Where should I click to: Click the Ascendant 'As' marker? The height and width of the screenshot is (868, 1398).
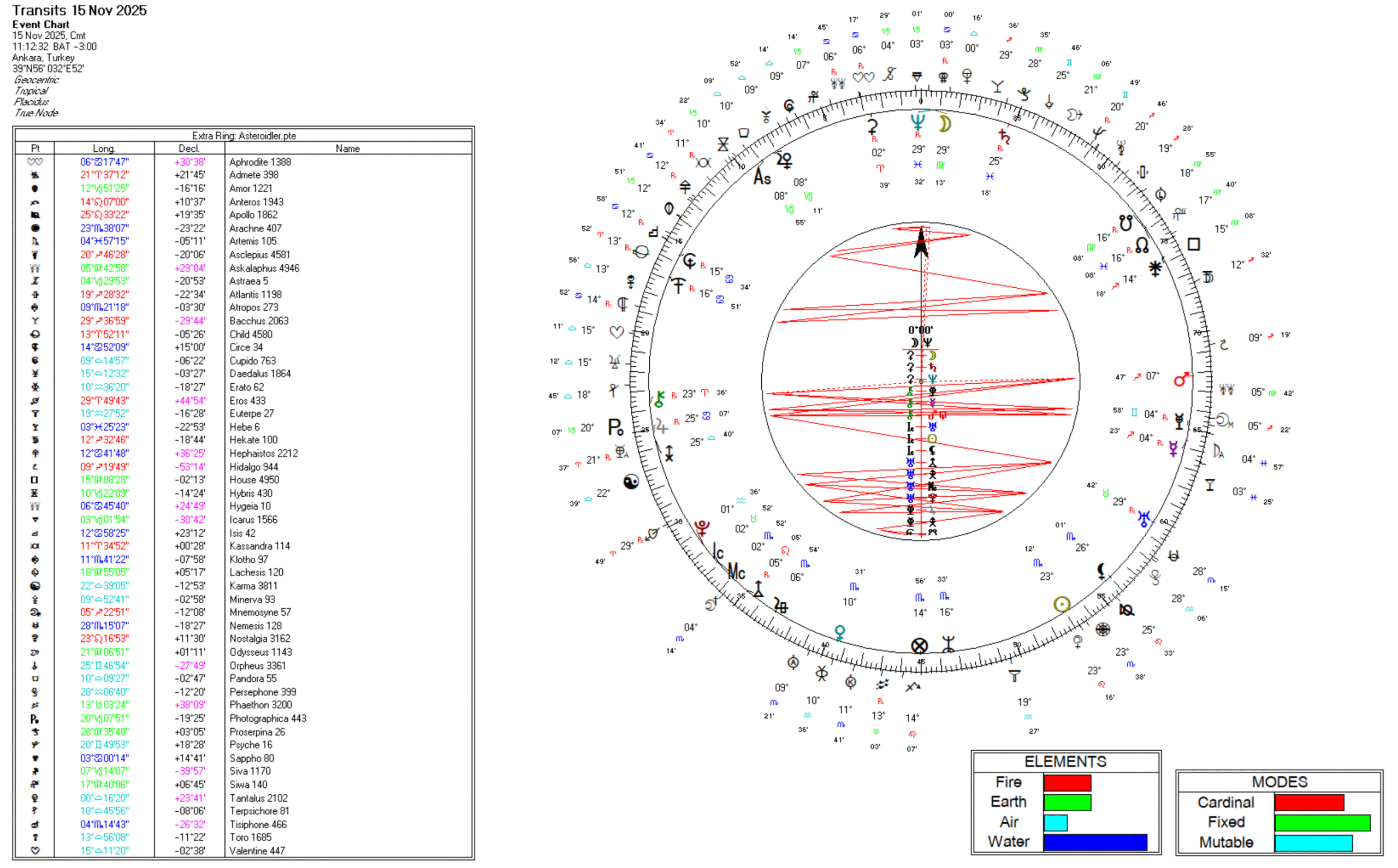pos(762,177)
